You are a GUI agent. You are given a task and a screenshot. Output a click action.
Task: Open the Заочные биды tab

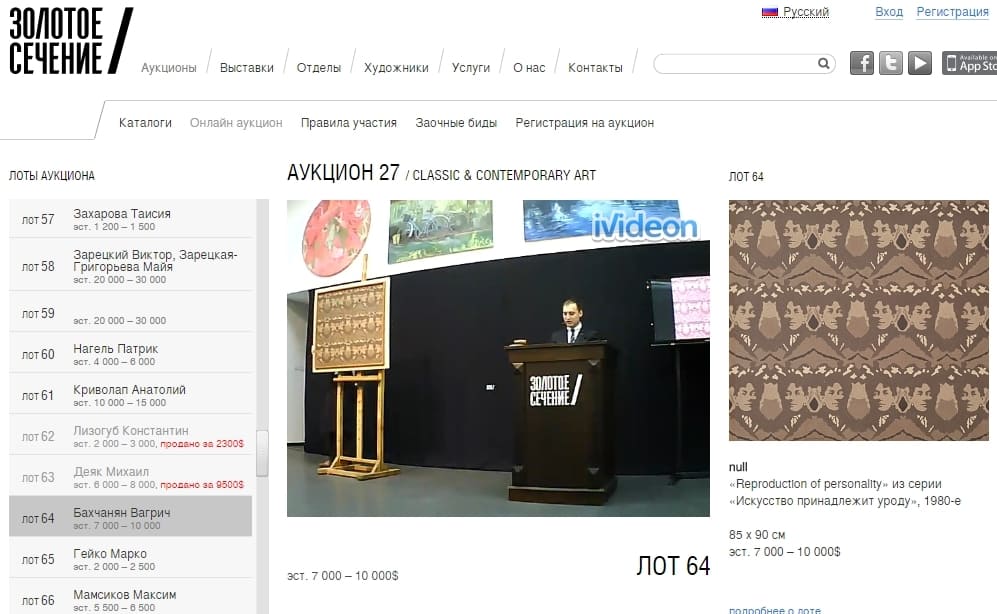pos(456,123)
